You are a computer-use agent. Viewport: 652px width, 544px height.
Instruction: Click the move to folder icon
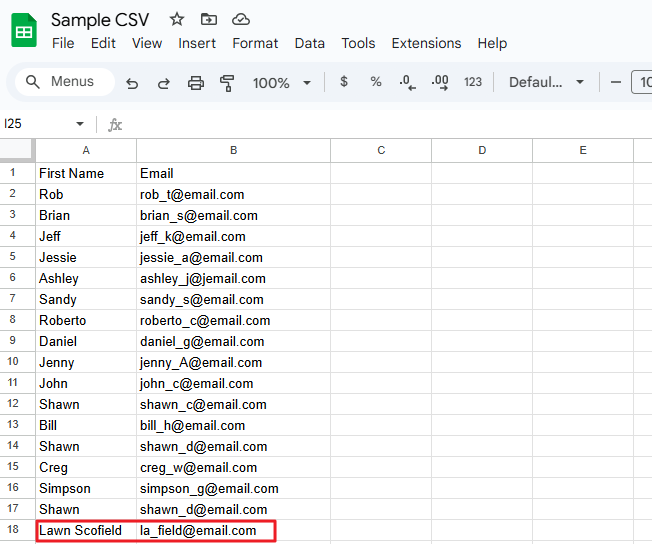coord(208,19)
